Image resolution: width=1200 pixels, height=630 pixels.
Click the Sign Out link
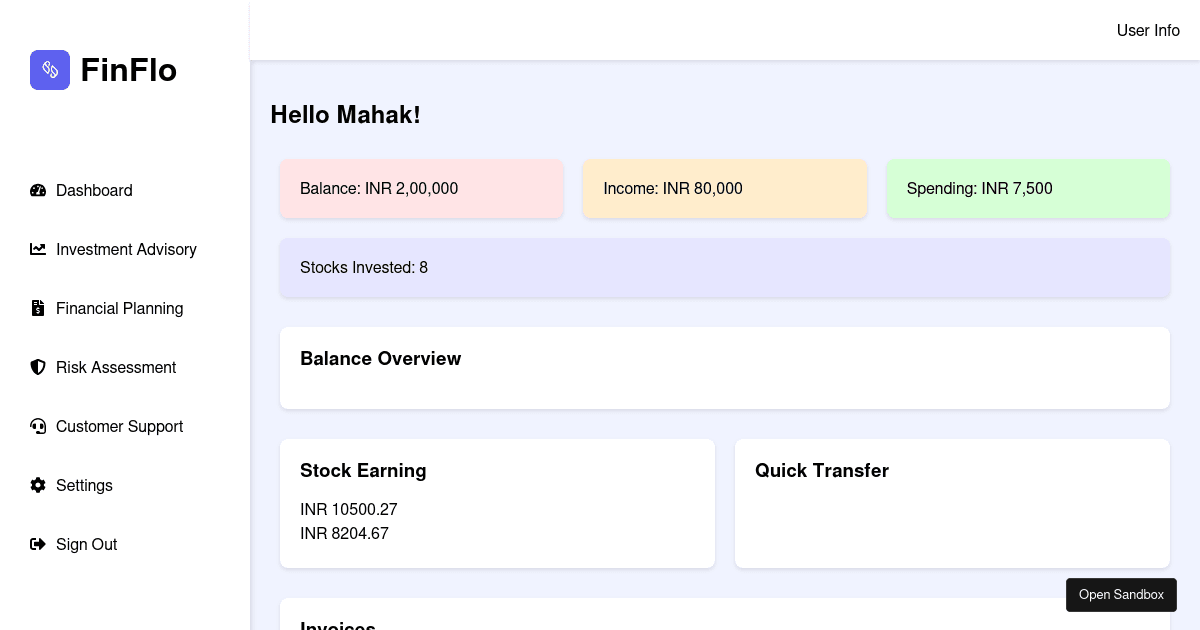click(87, 545)
